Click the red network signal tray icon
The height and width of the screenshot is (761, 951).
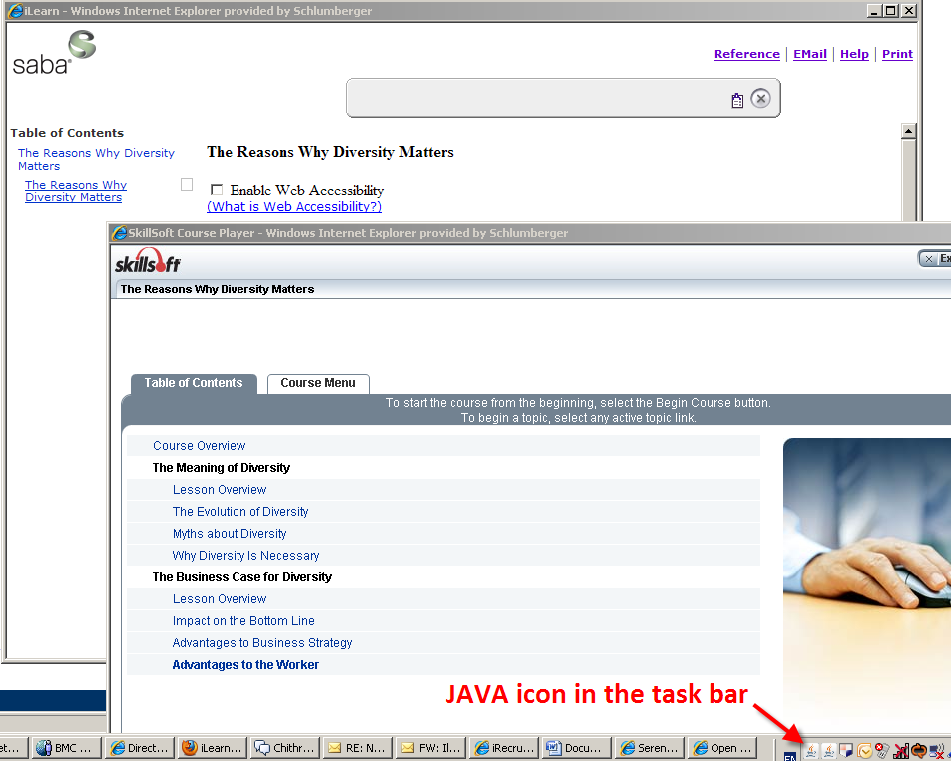point(901,751)
